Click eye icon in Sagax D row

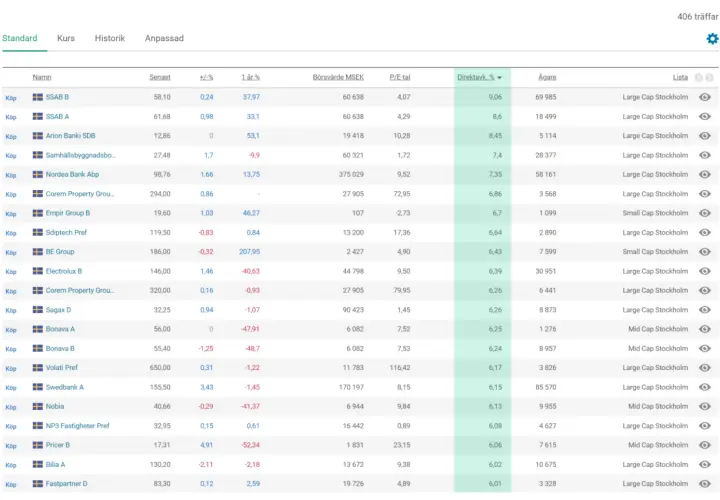click(x=705, y=310)
